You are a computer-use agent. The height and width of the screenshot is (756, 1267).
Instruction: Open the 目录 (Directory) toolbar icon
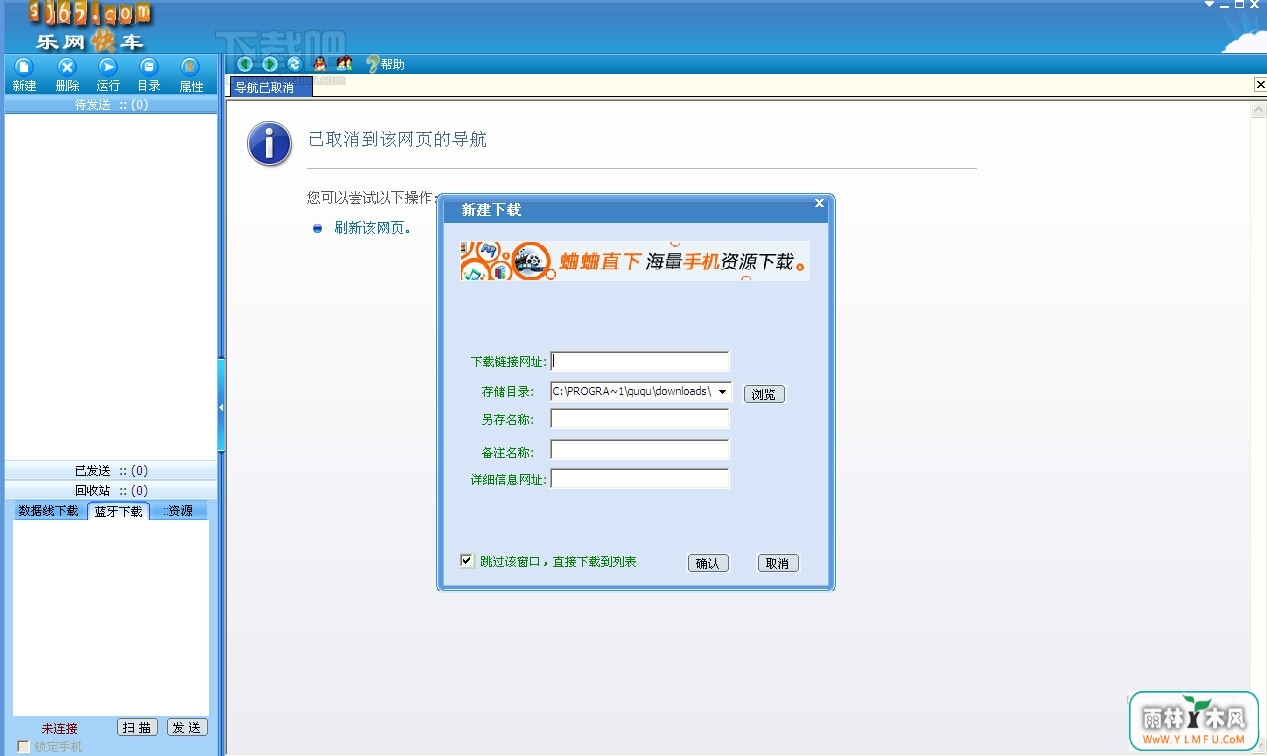149,66
